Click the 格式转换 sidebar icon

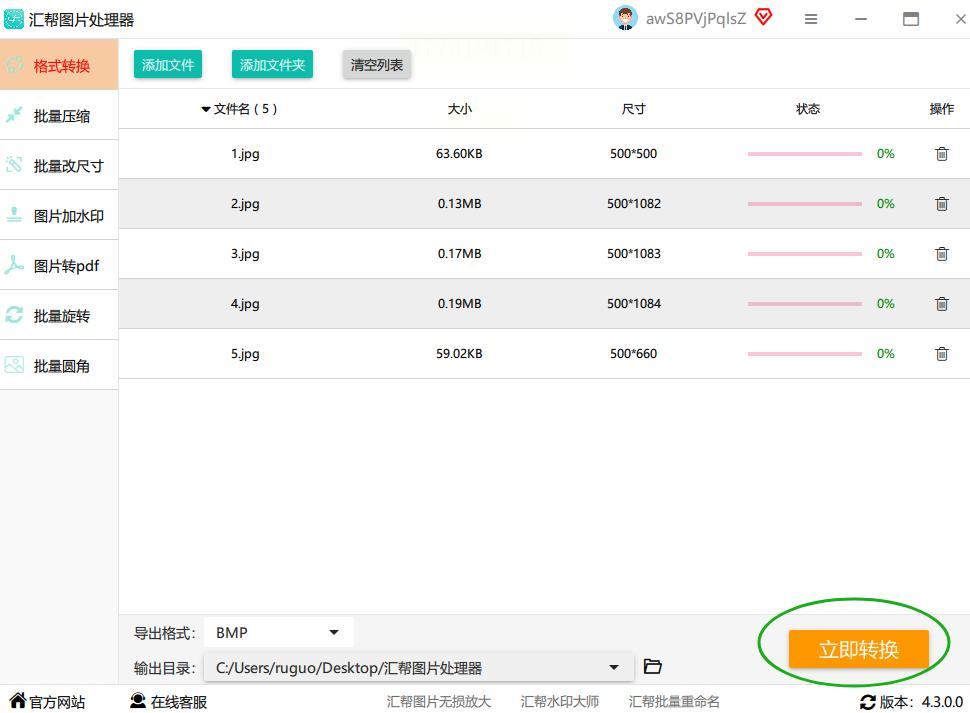click(14, 65)
